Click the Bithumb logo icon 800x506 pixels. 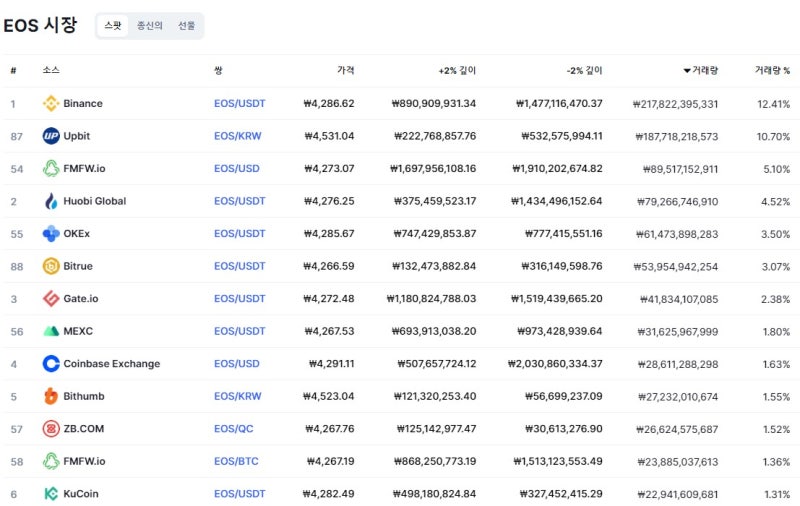coord(51,396)
